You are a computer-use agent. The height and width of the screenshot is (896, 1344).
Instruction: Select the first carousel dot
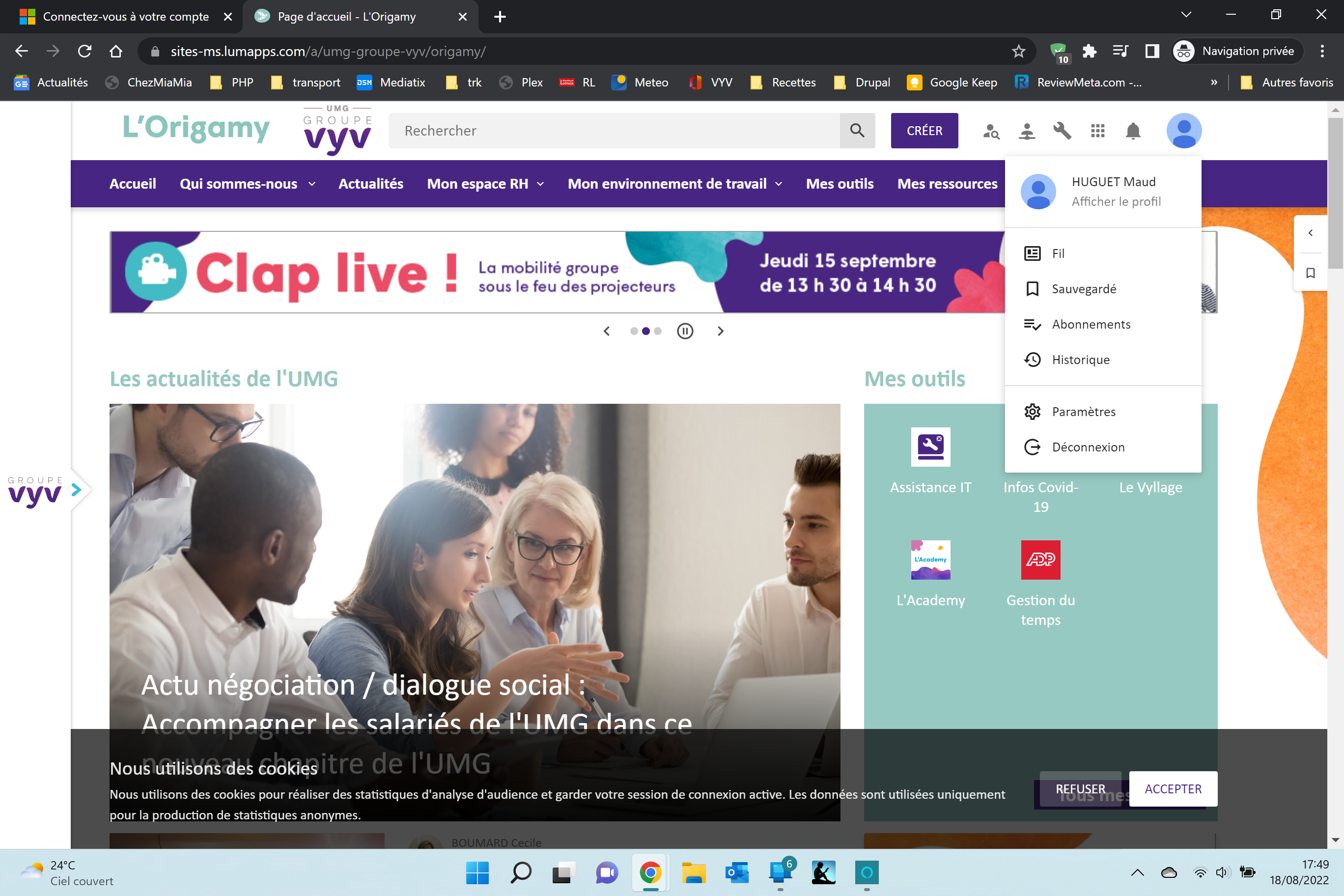pyautogui.click(x=634, y=331)
